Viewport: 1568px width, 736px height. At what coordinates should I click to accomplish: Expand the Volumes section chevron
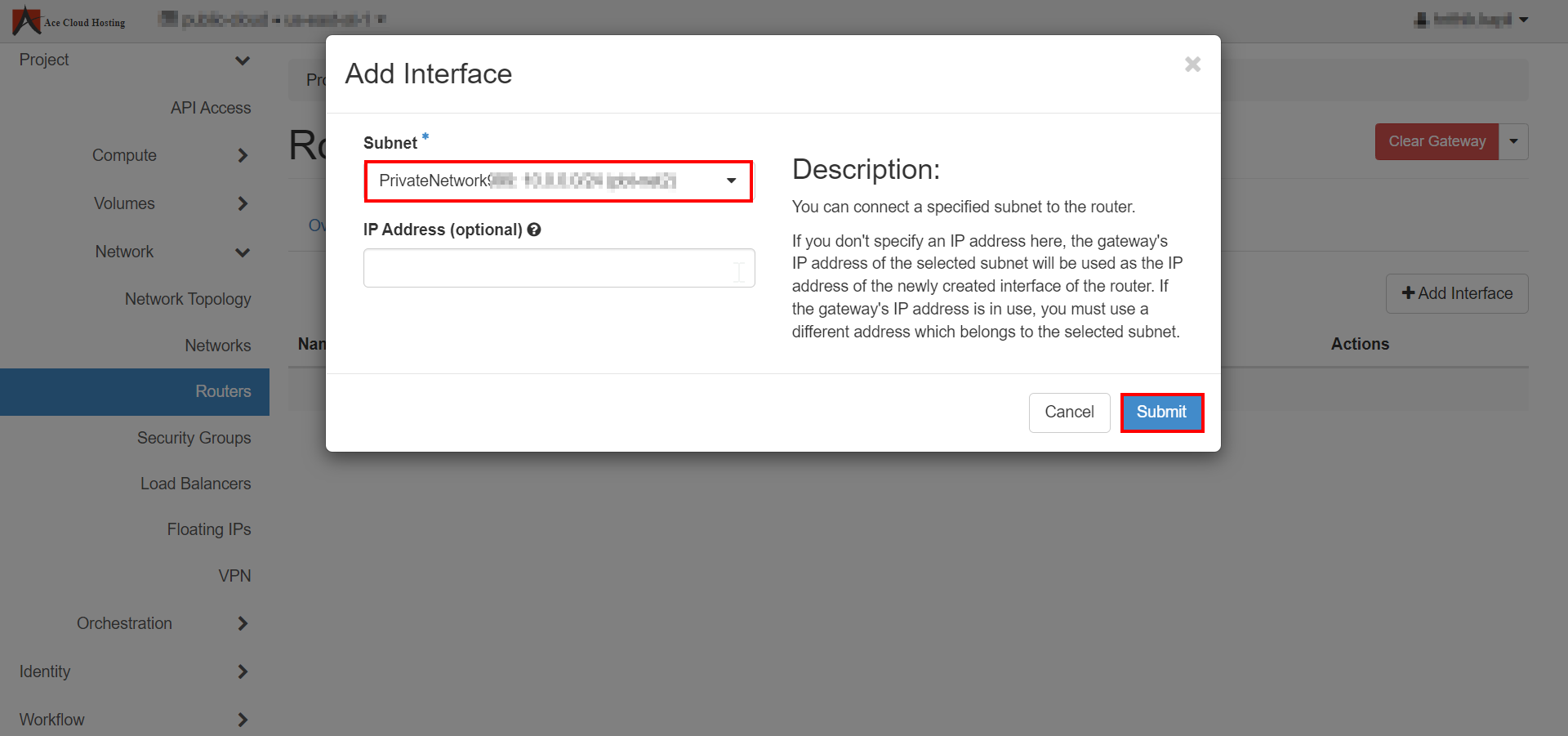243,203
